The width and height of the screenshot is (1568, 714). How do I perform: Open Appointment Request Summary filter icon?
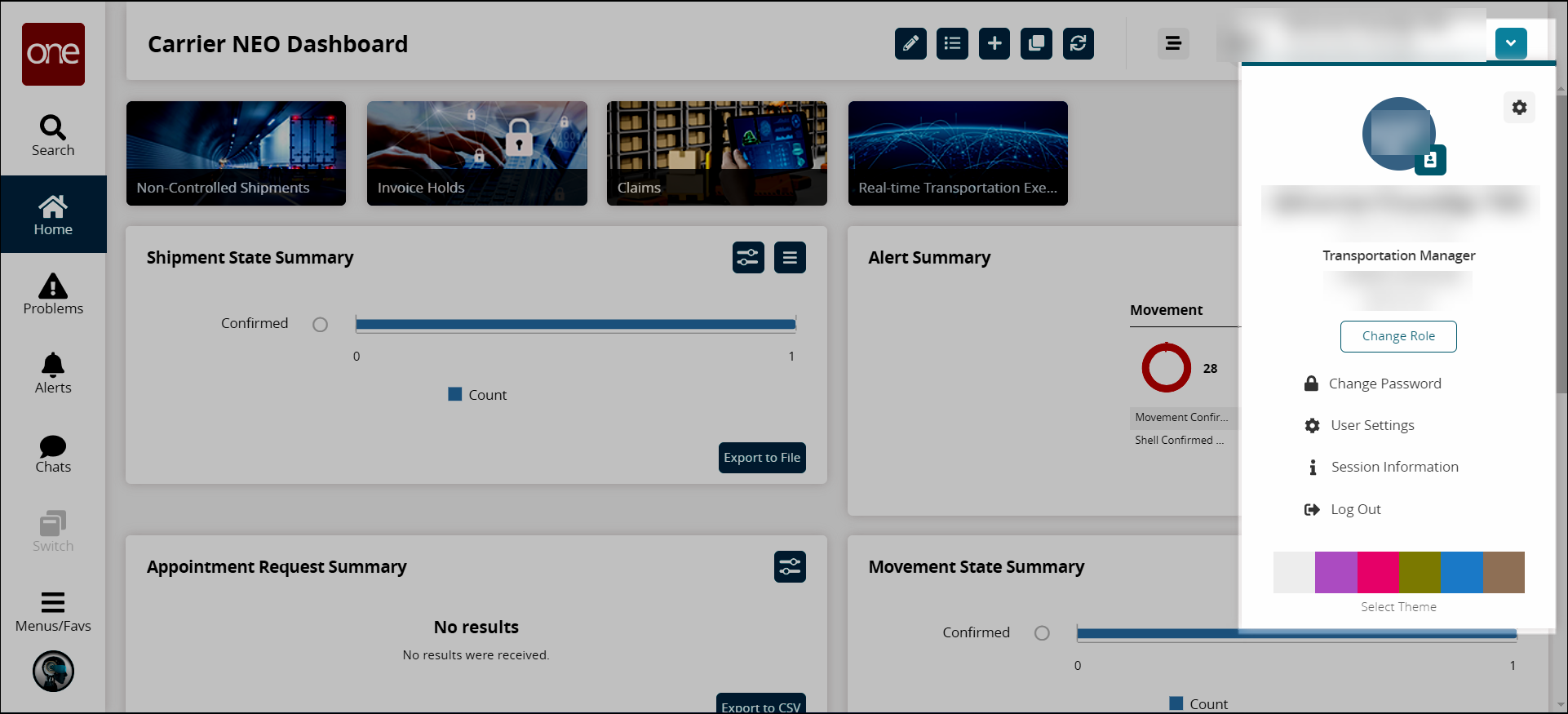(x=790, y=567)
